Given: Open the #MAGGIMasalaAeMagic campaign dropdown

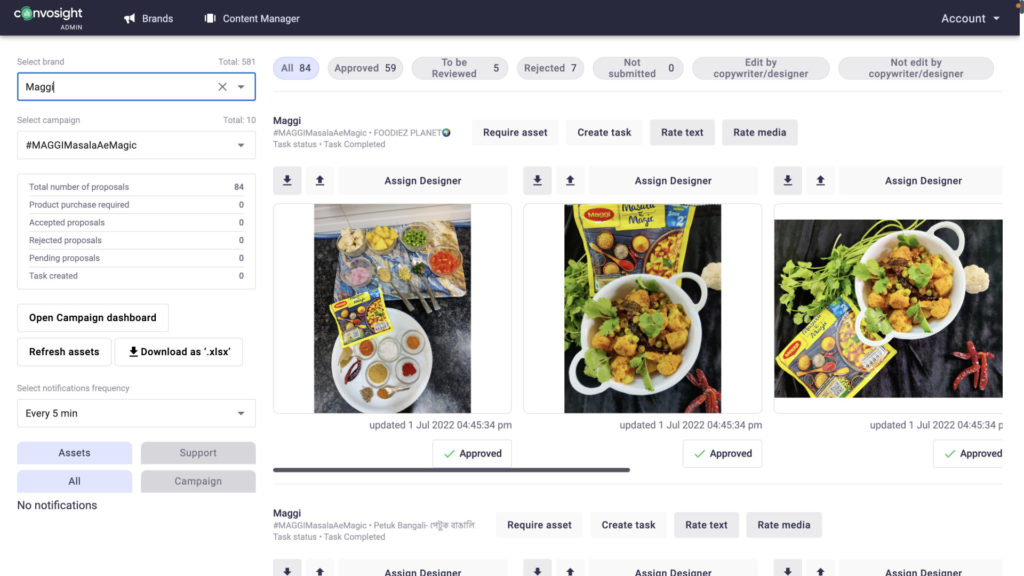Looking at the screenshot, I should pyautogui.click(x=136, y=145).
